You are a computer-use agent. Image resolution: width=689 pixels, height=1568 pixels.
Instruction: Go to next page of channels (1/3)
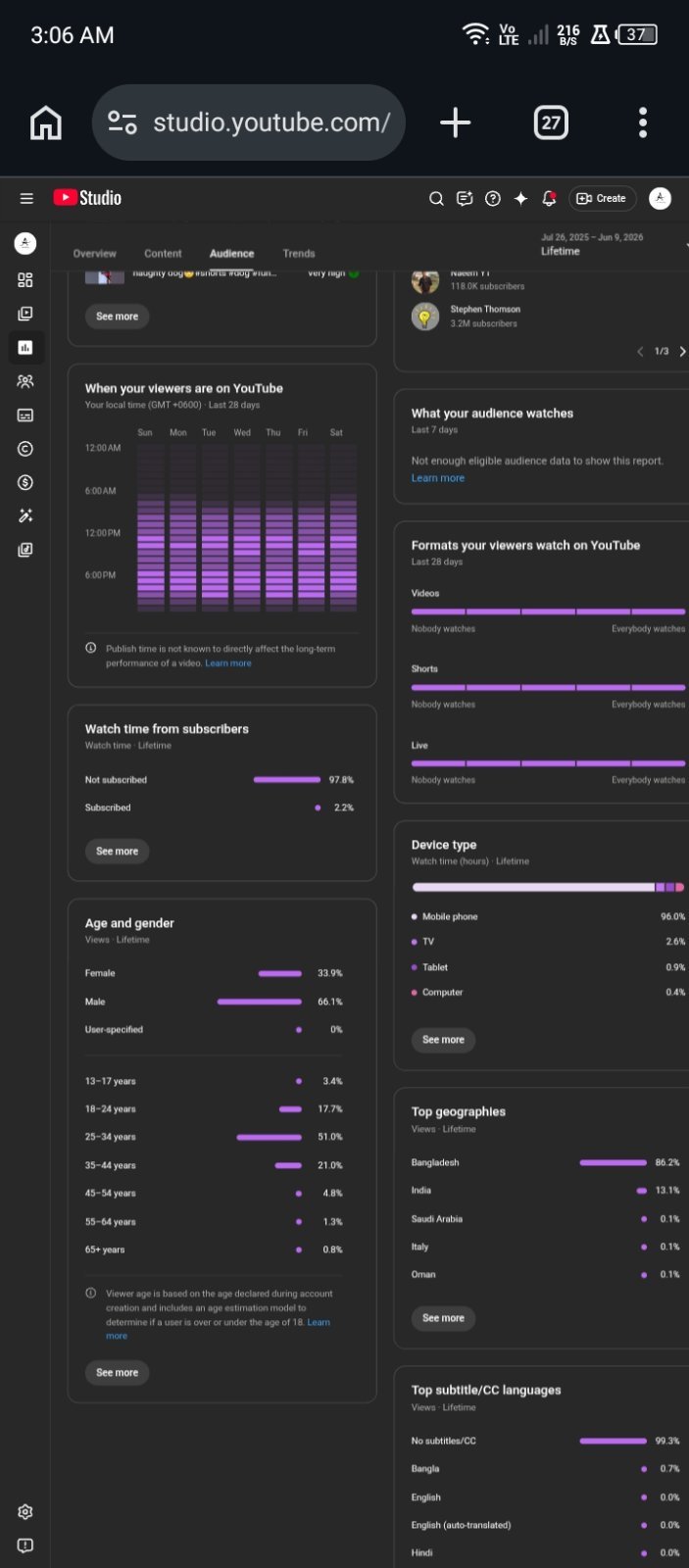[682, 351]
